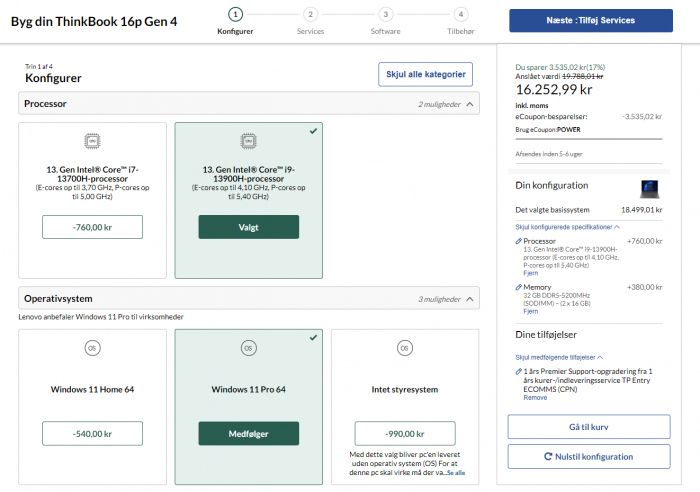Click Næste: Tilføj Services button

(591, 21)
